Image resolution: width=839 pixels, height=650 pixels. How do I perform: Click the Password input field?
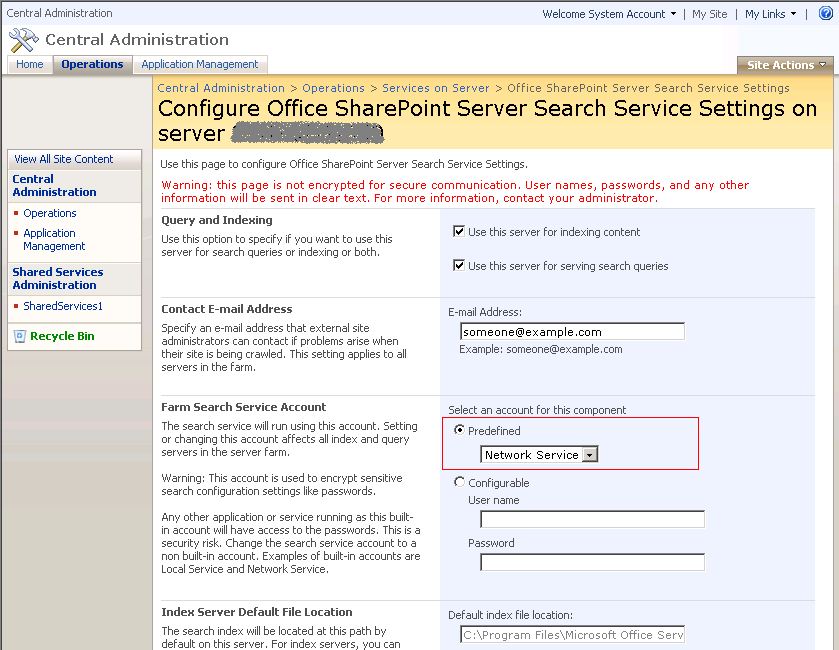592,562
